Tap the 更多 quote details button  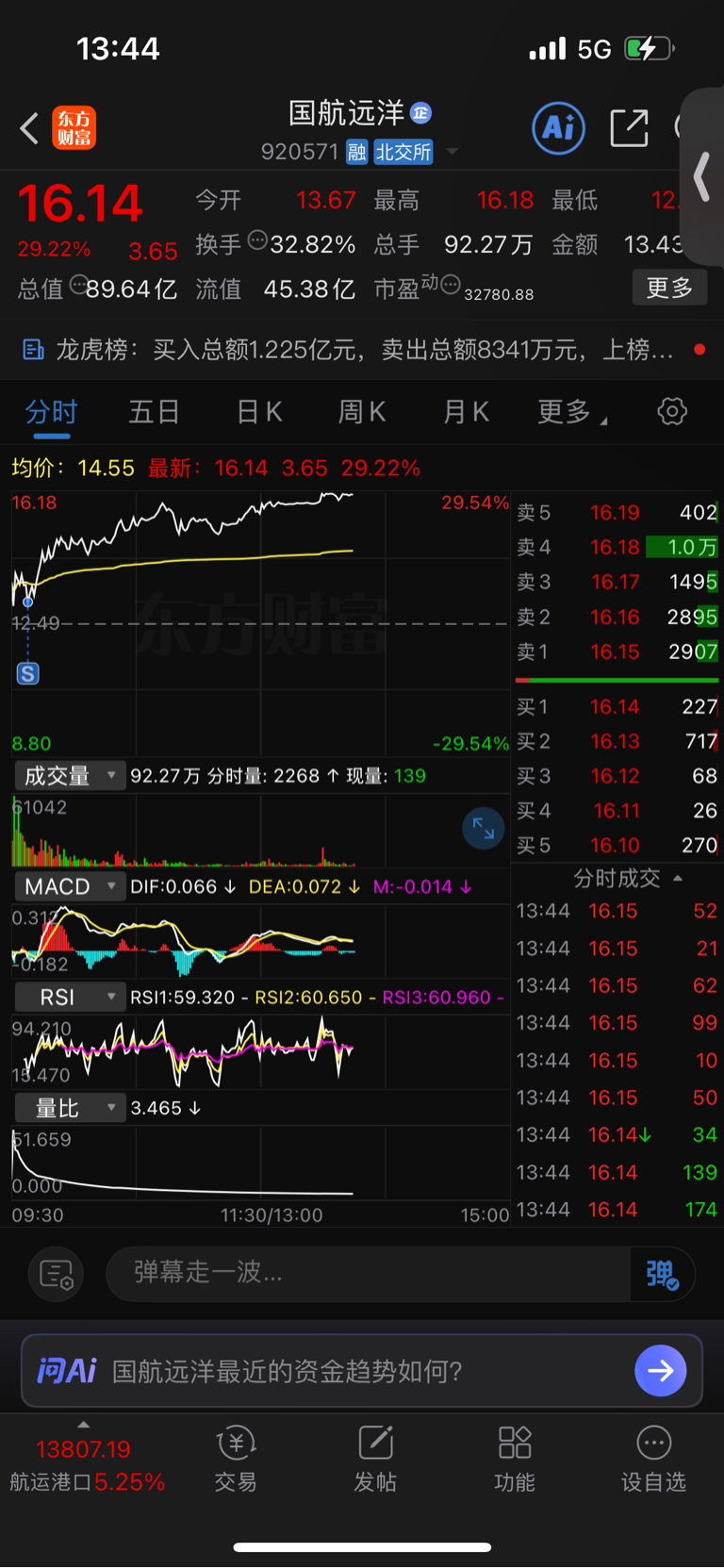(x=669, y=288)
